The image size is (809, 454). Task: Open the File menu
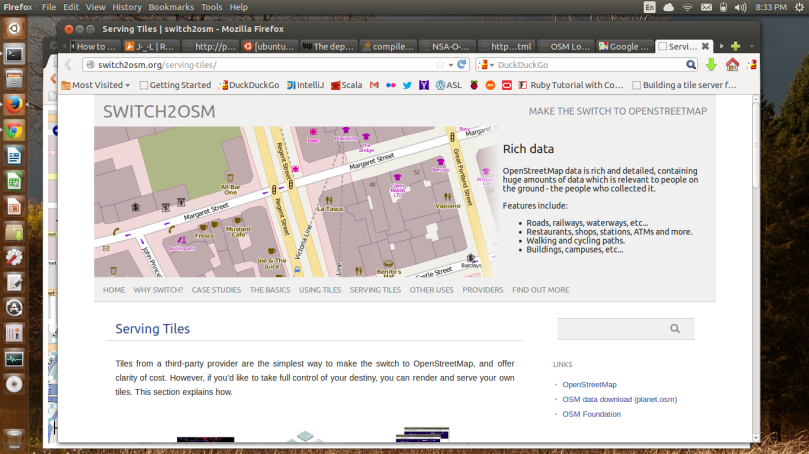click(x=49, y=7)
